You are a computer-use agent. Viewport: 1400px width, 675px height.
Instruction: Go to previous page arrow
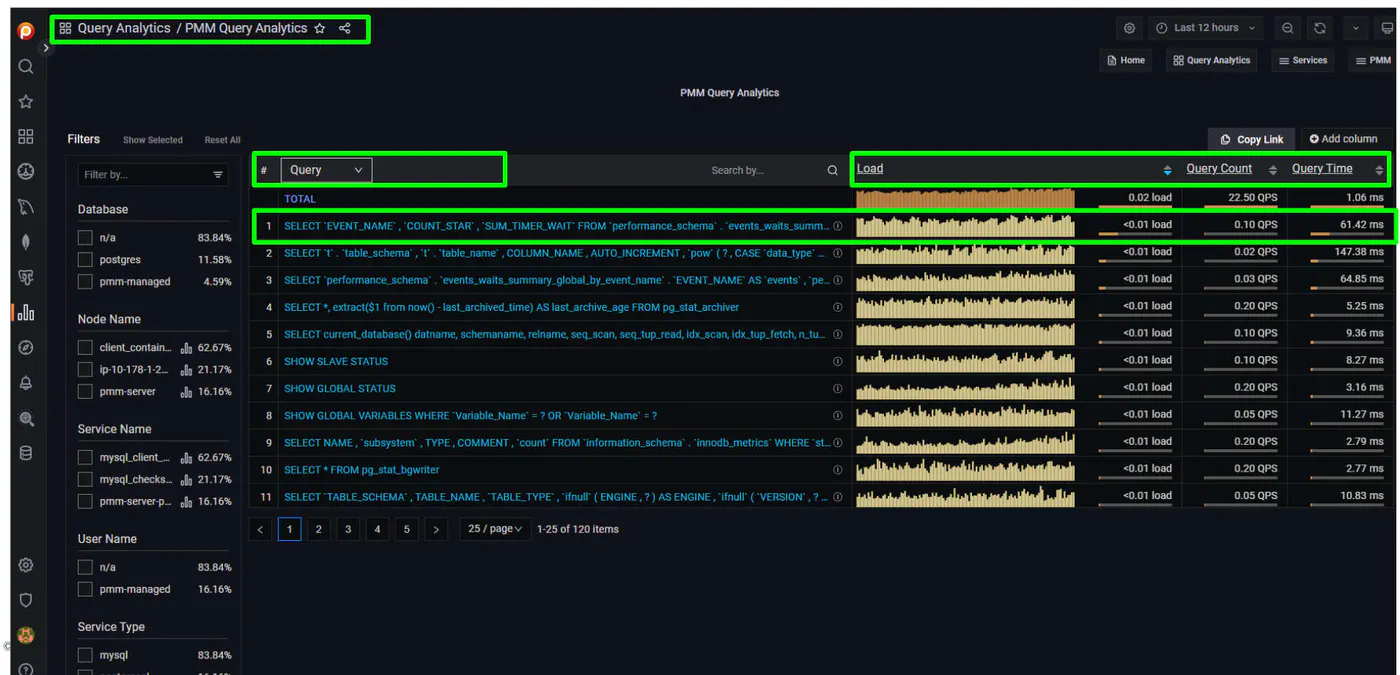260,529
